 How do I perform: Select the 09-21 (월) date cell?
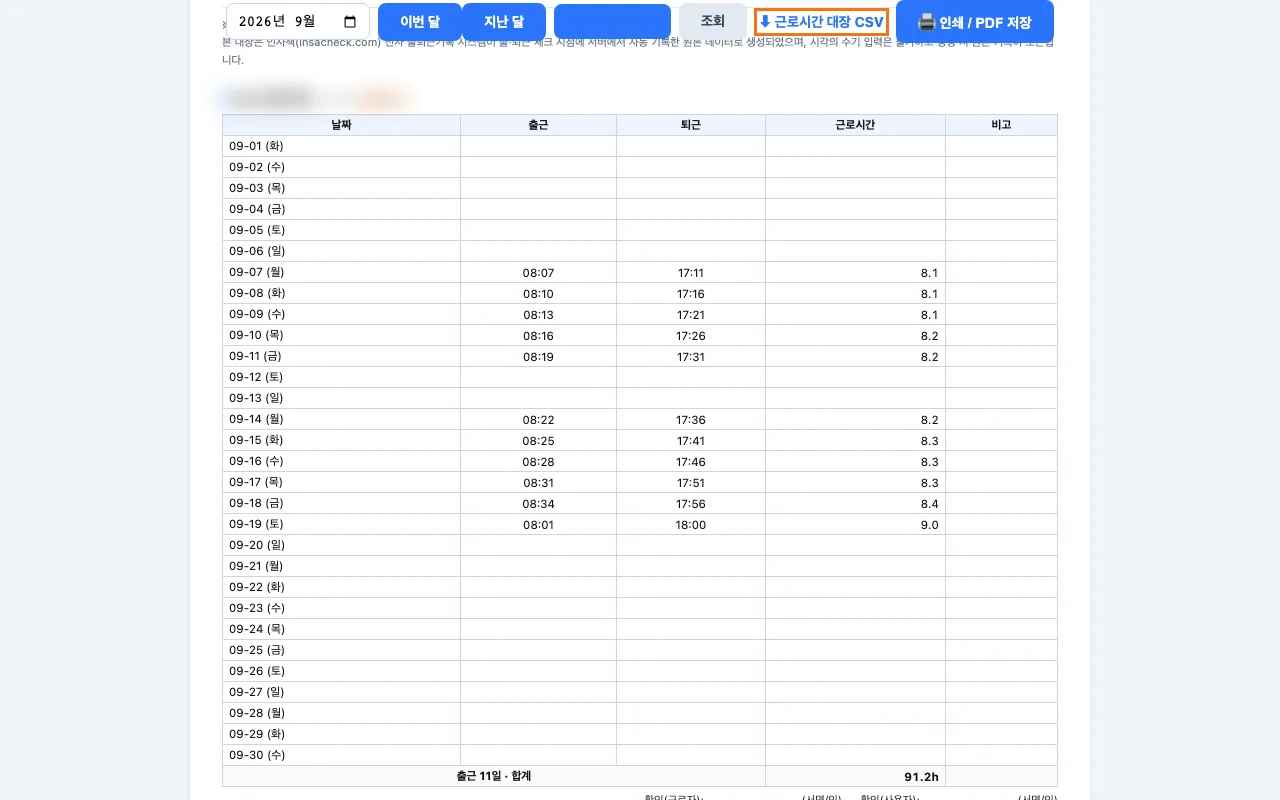tap(341, 566)
